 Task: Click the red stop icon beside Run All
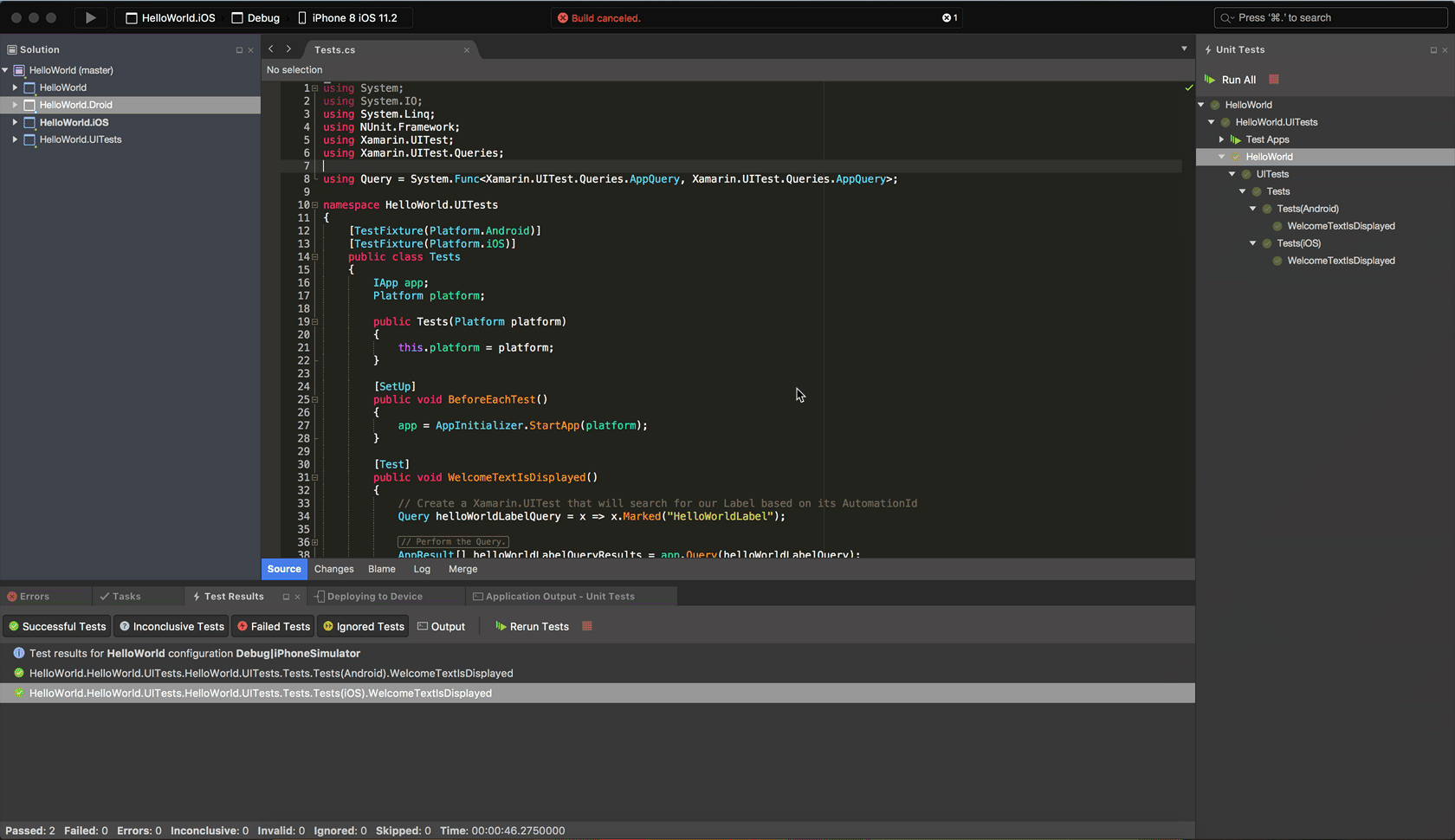pyautogui.click(x=1273, y=80)
